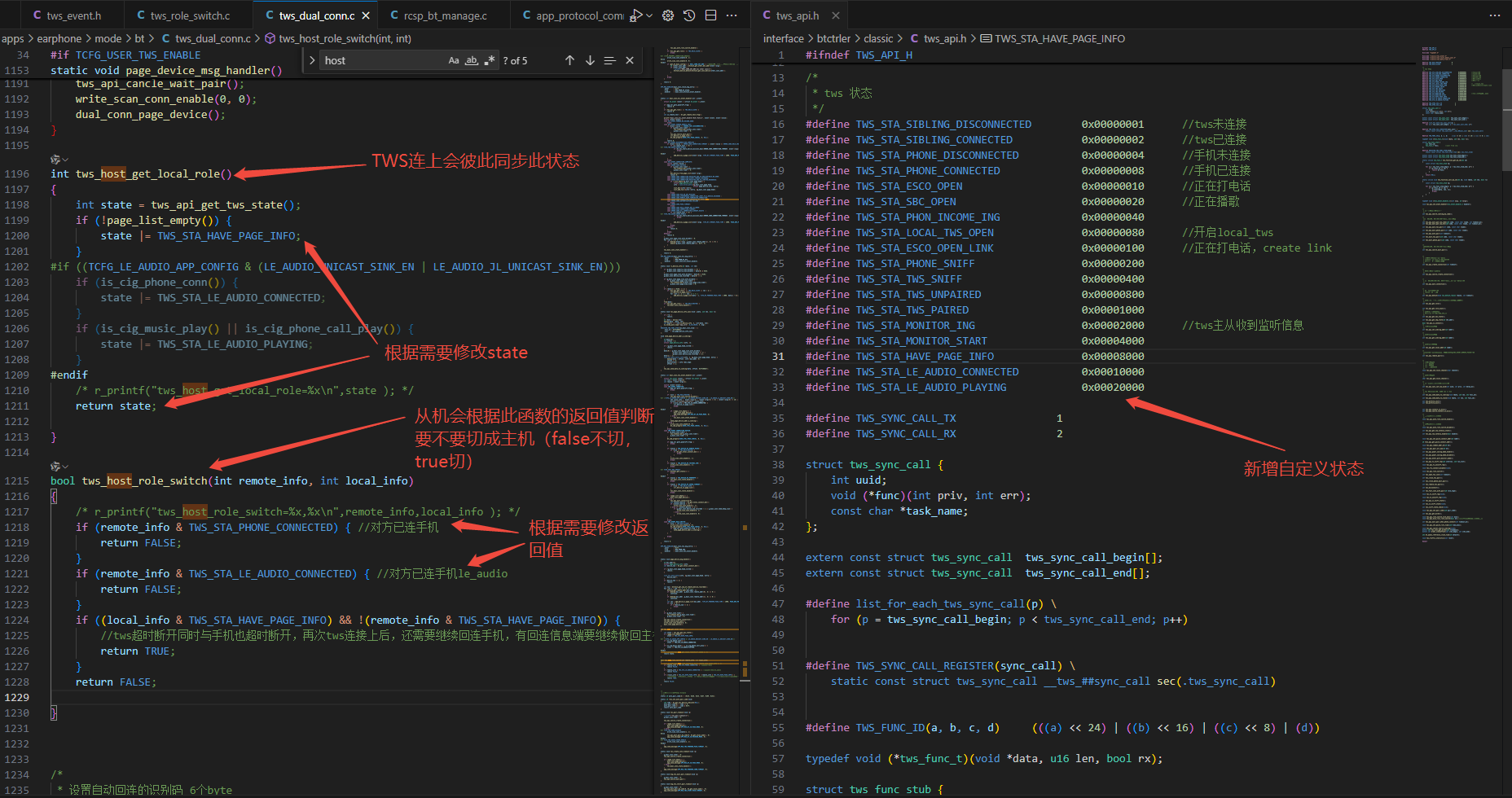Open tws_host_role_switch symbol breadcrumb
Screen dimensions: 1512x798
(337, 38)
